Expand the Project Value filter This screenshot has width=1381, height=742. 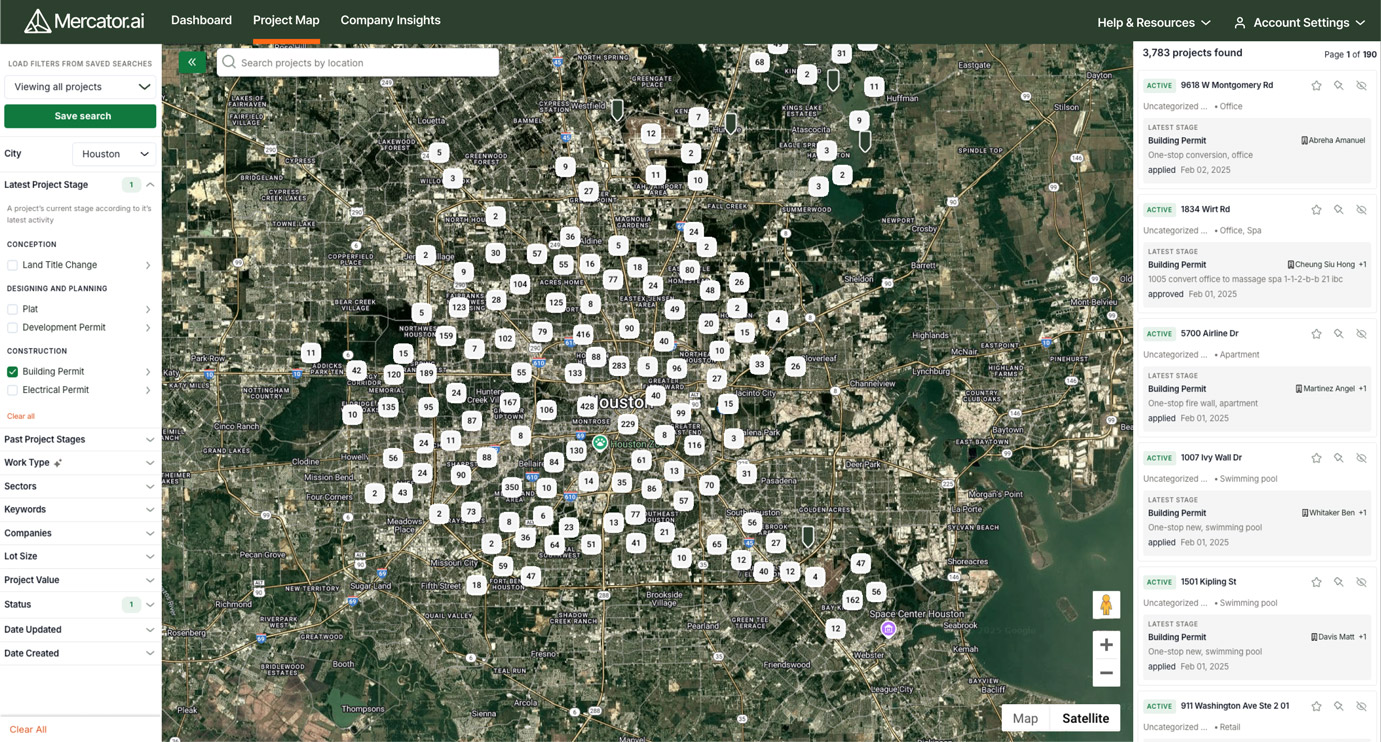(80, 580)
